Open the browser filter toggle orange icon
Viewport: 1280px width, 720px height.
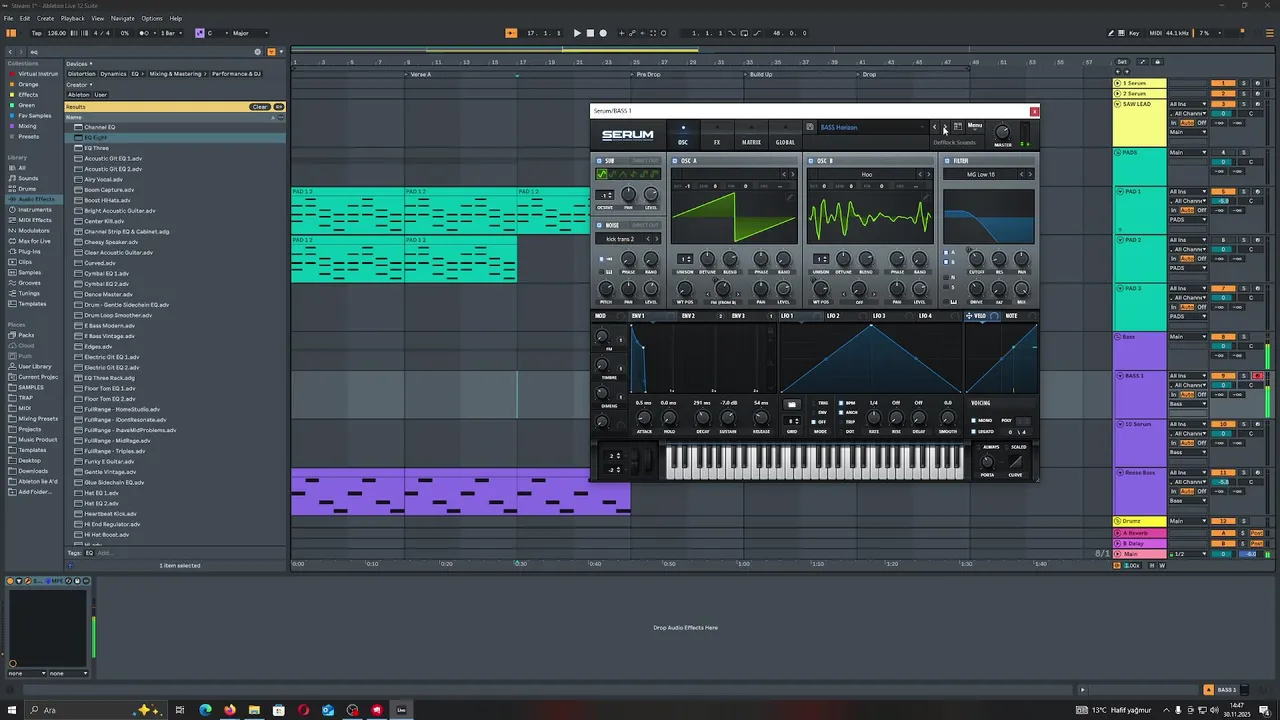click(270, 51)
